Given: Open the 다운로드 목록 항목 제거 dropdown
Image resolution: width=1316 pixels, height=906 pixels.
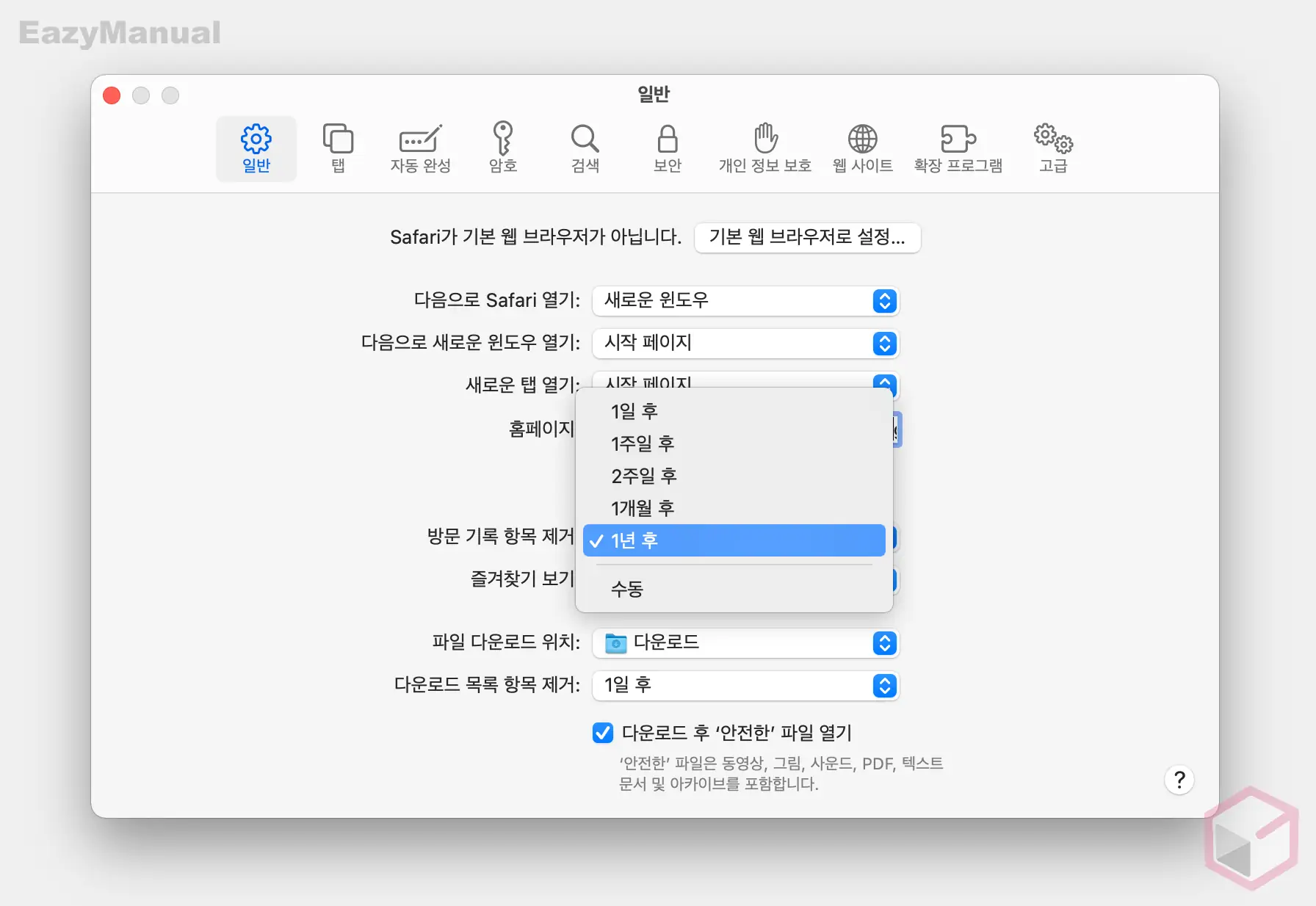Looking at the screenshot, I should click(745, 686).
